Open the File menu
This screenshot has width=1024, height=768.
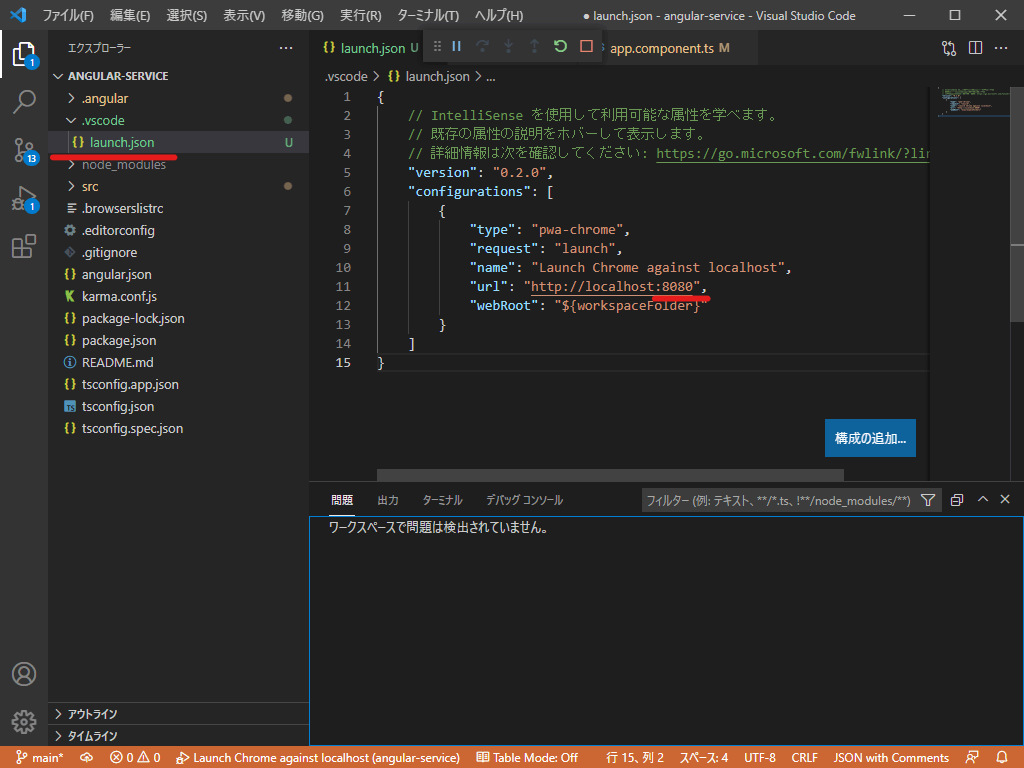pyautogui.click(x=68, y=15)
